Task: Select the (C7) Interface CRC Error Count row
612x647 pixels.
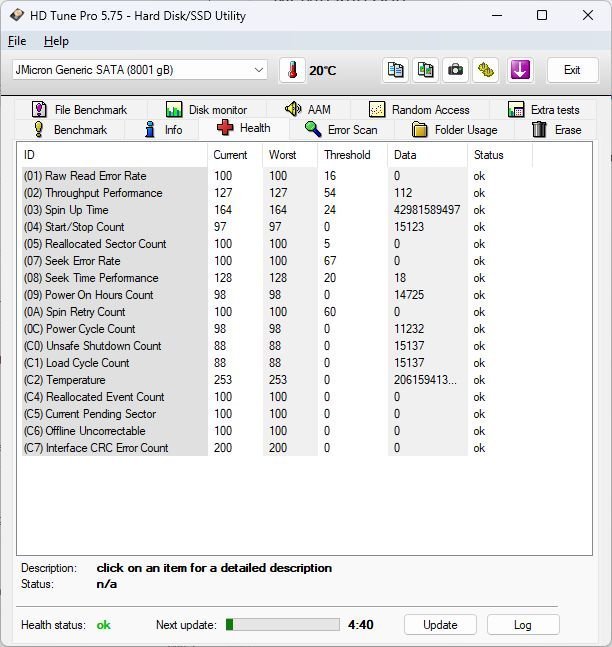Action: point(276,448)
